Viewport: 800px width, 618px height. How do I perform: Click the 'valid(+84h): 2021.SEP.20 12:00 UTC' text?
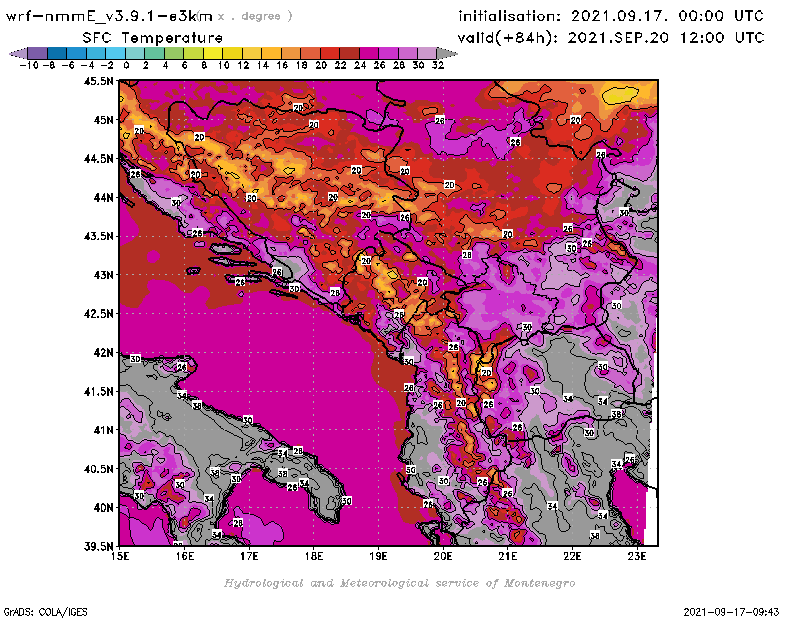tap(611, 38)
